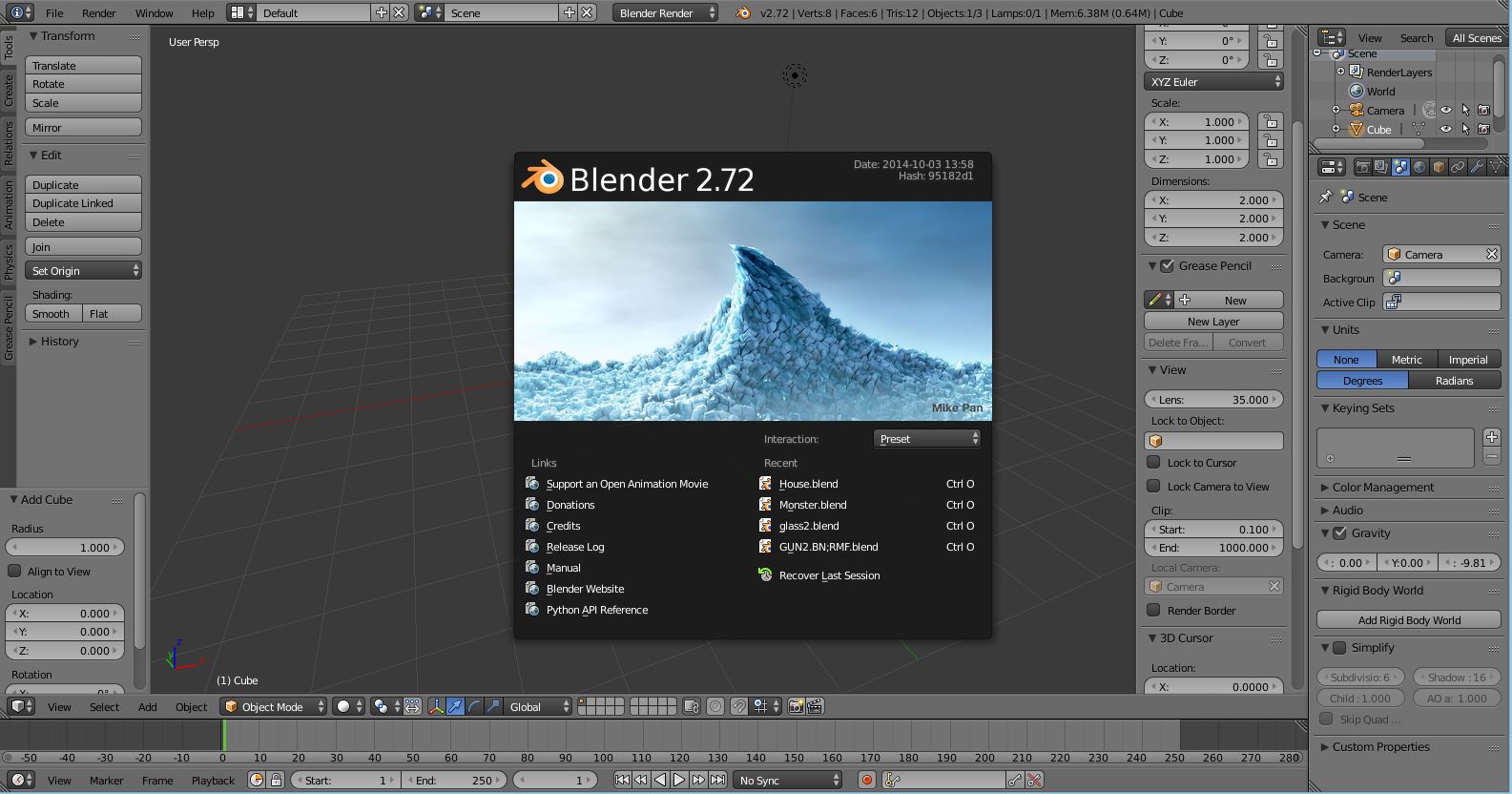Viewport: 1512px width, 794px height.
Task: Select the scale manipulator icon
Action: point(493,706)
